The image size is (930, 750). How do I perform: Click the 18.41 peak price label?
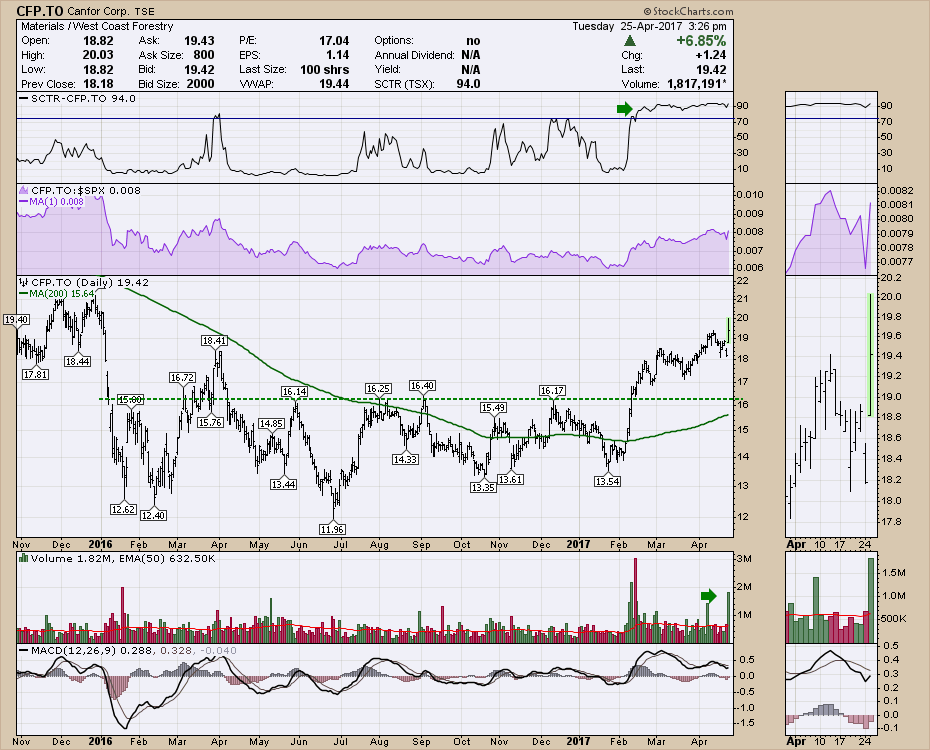point(214,341)
